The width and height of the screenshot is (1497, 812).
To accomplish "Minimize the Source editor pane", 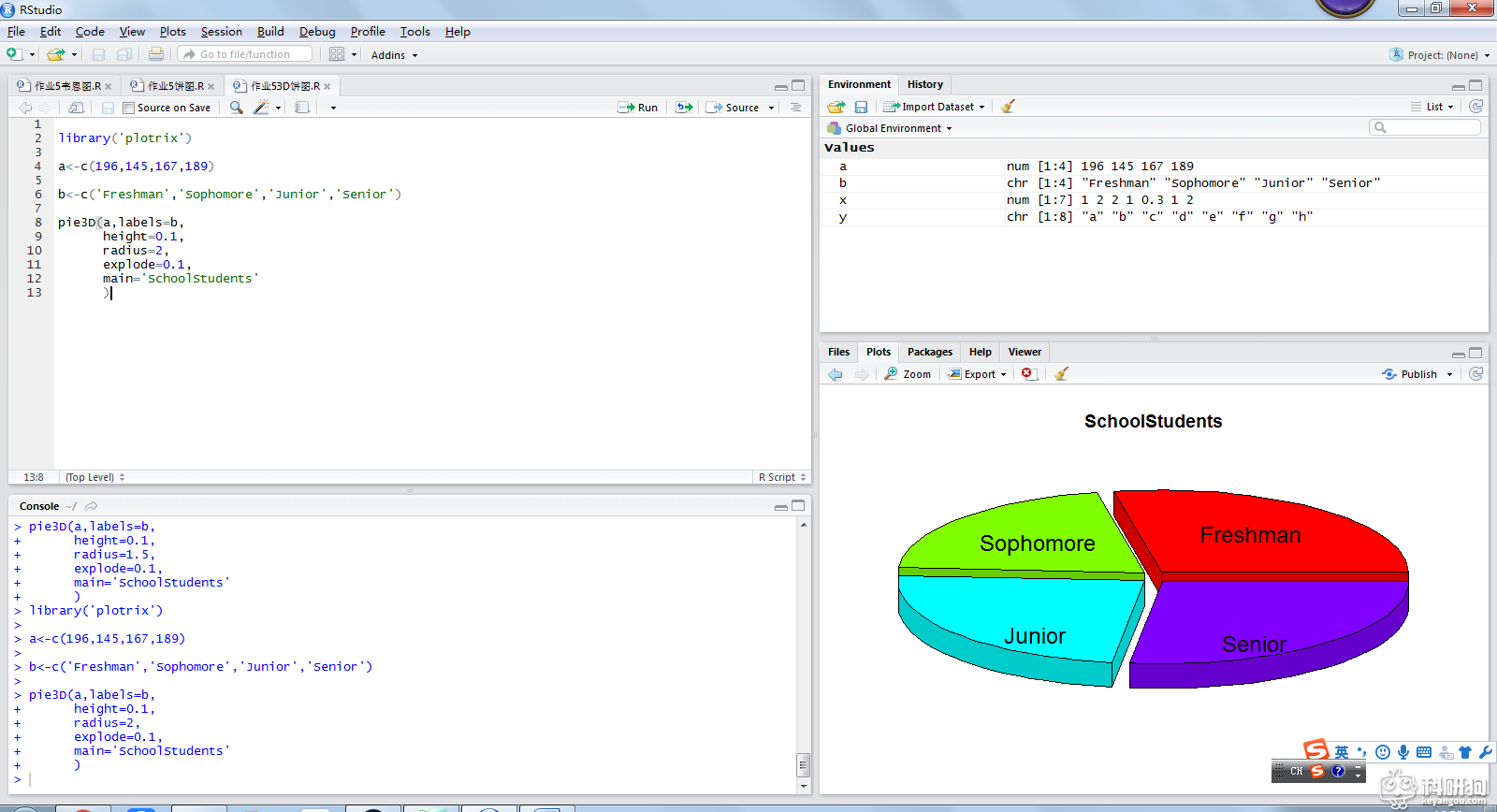I will 781,86.
